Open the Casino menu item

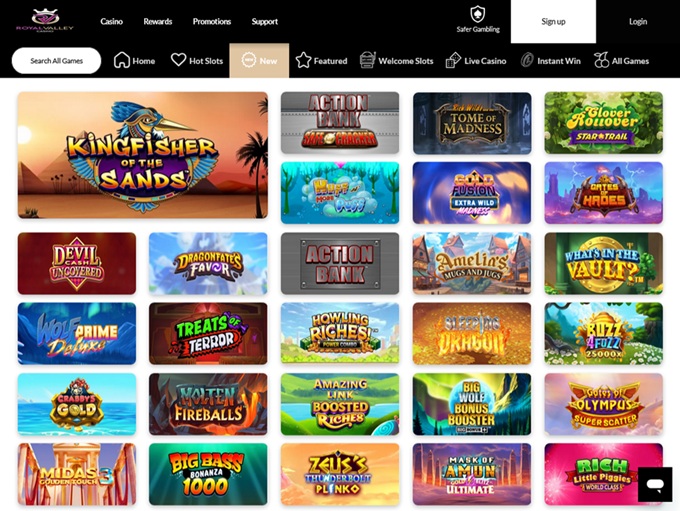(x=111, y=21)
